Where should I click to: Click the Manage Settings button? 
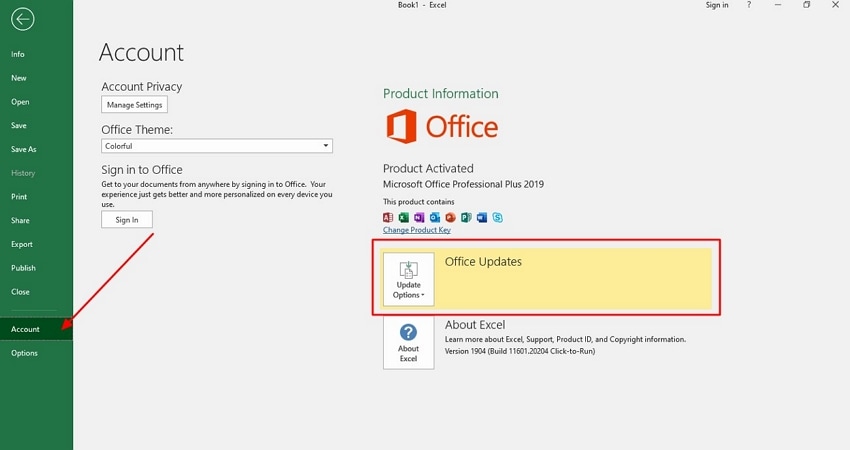134,105
